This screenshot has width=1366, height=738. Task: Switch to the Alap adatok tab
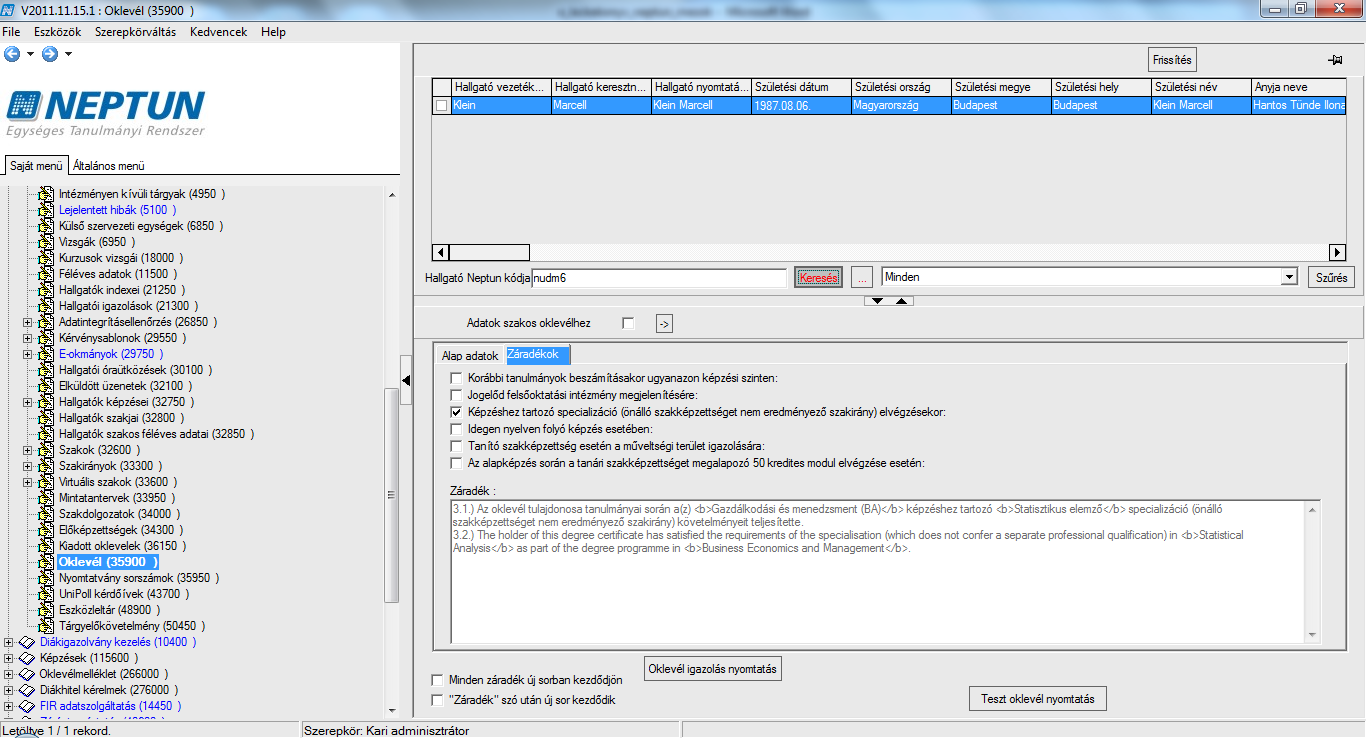coord(470,356)
